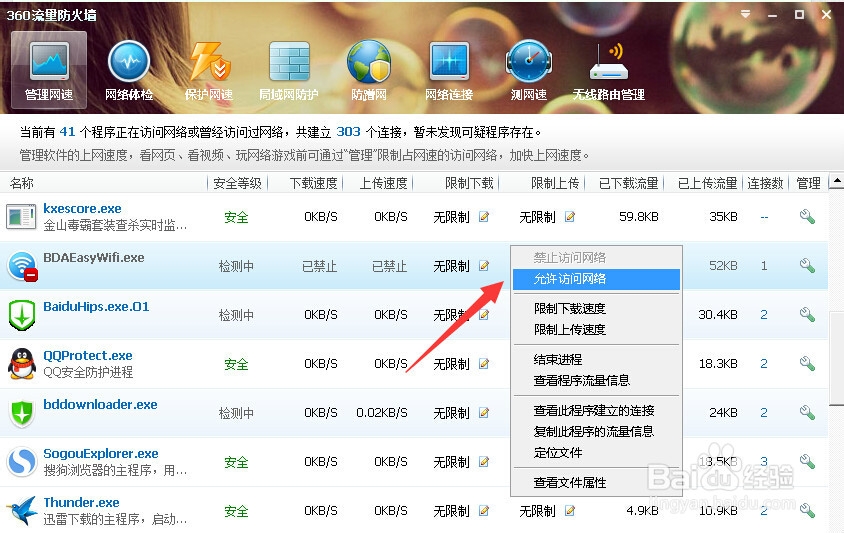Open BaiduHips.exe.01 name link
The height and width of the screenshot is (533, 844).
[x=96, y=306]
